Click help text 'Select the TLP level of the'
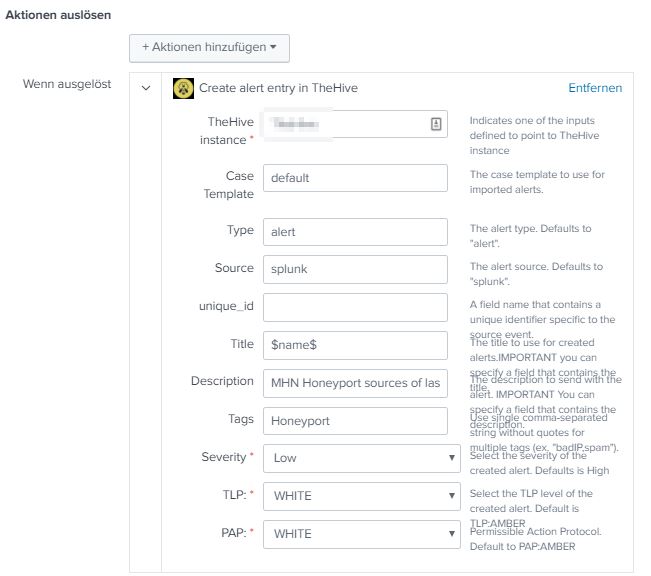Viewport: 651px width, 576px height. 531,493
